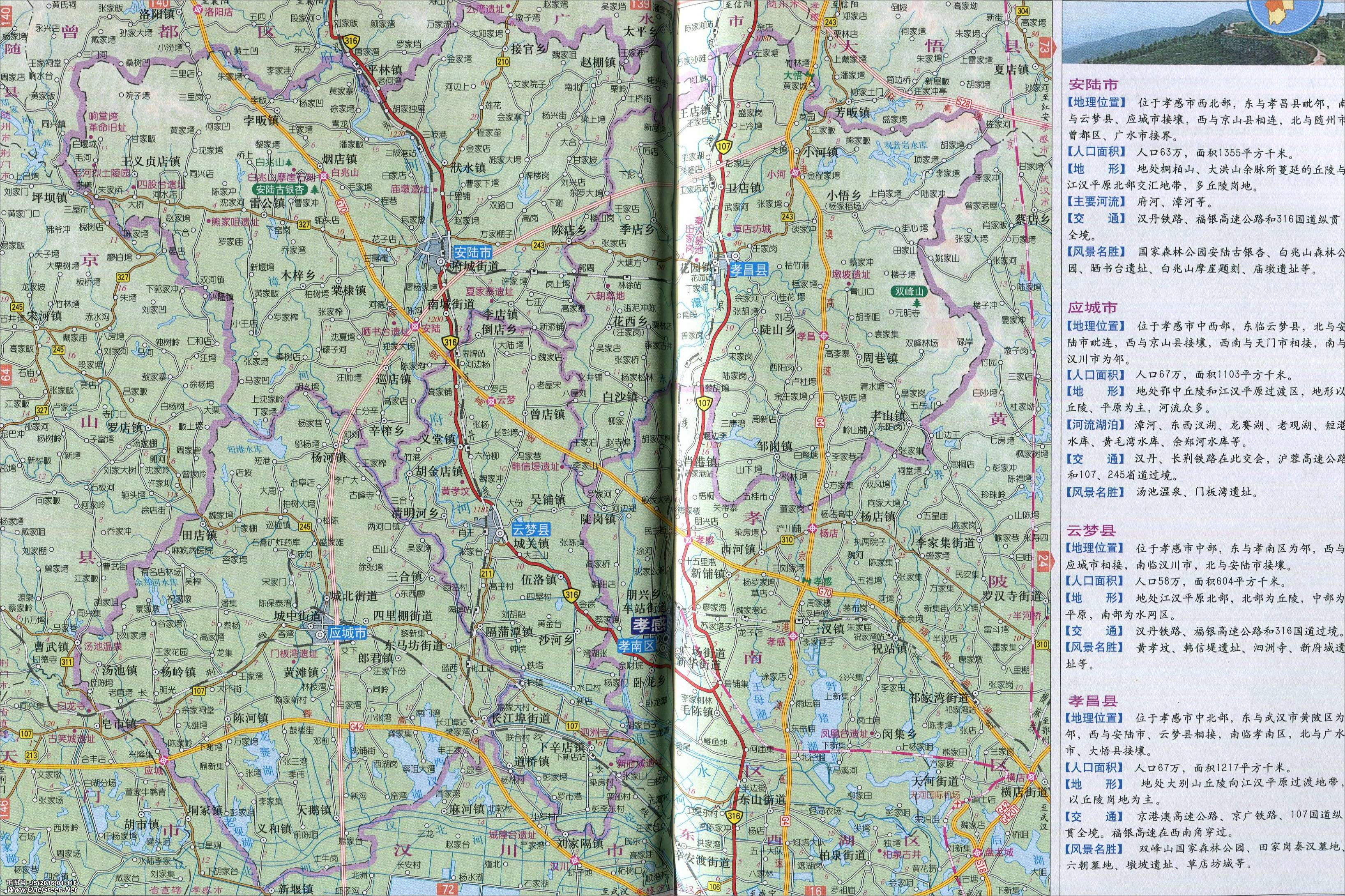This screenshot has width=1345, height=896.
Task: Select the 应城市 blue city label
Action: (348, 634)
